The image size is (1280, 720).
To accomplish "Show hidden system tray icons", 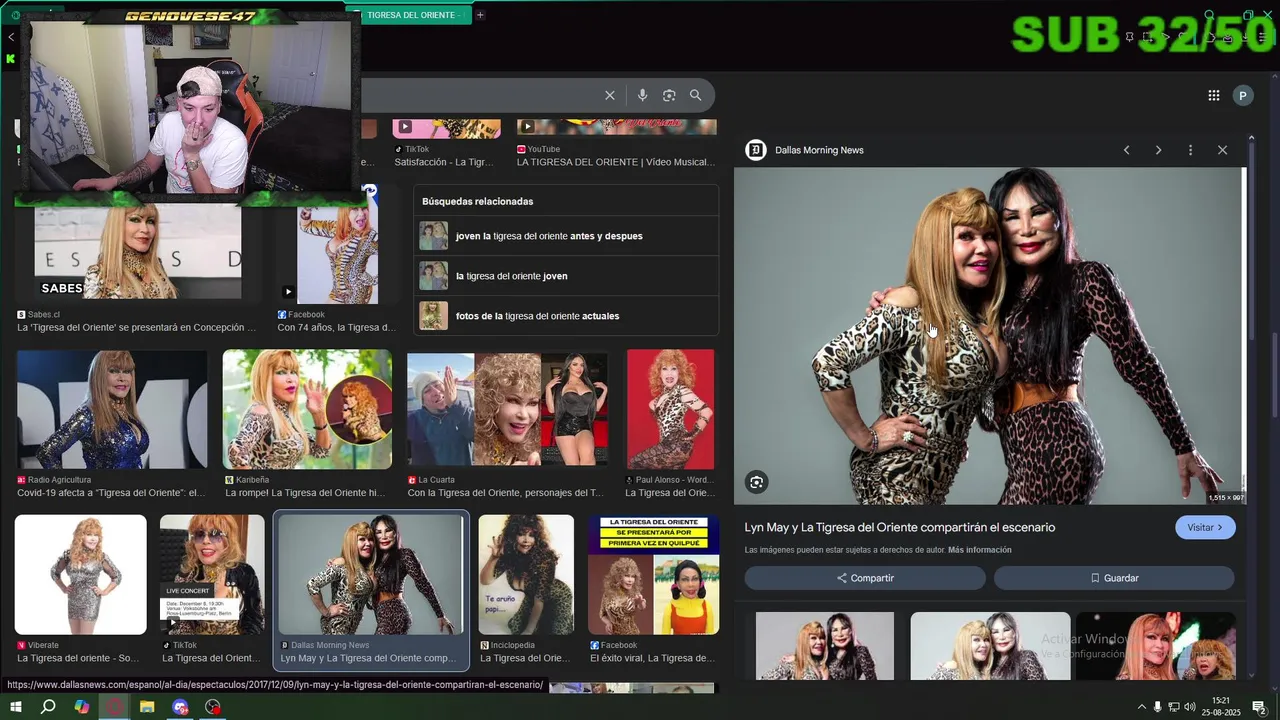I will click(1141, 707).
